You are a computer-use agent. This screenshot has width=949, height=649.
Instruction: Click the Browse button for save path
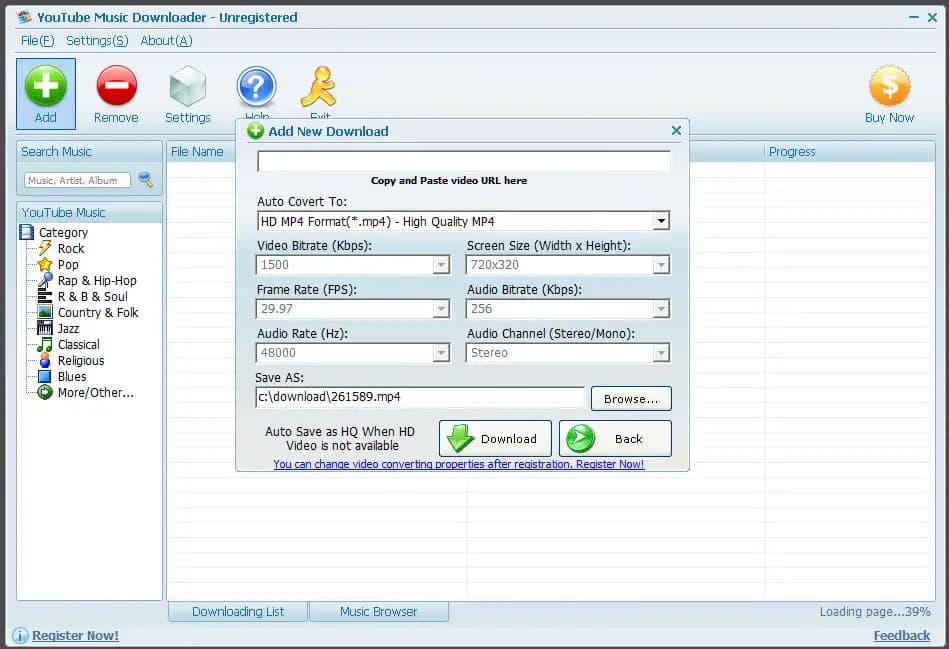tap(631, 399)
